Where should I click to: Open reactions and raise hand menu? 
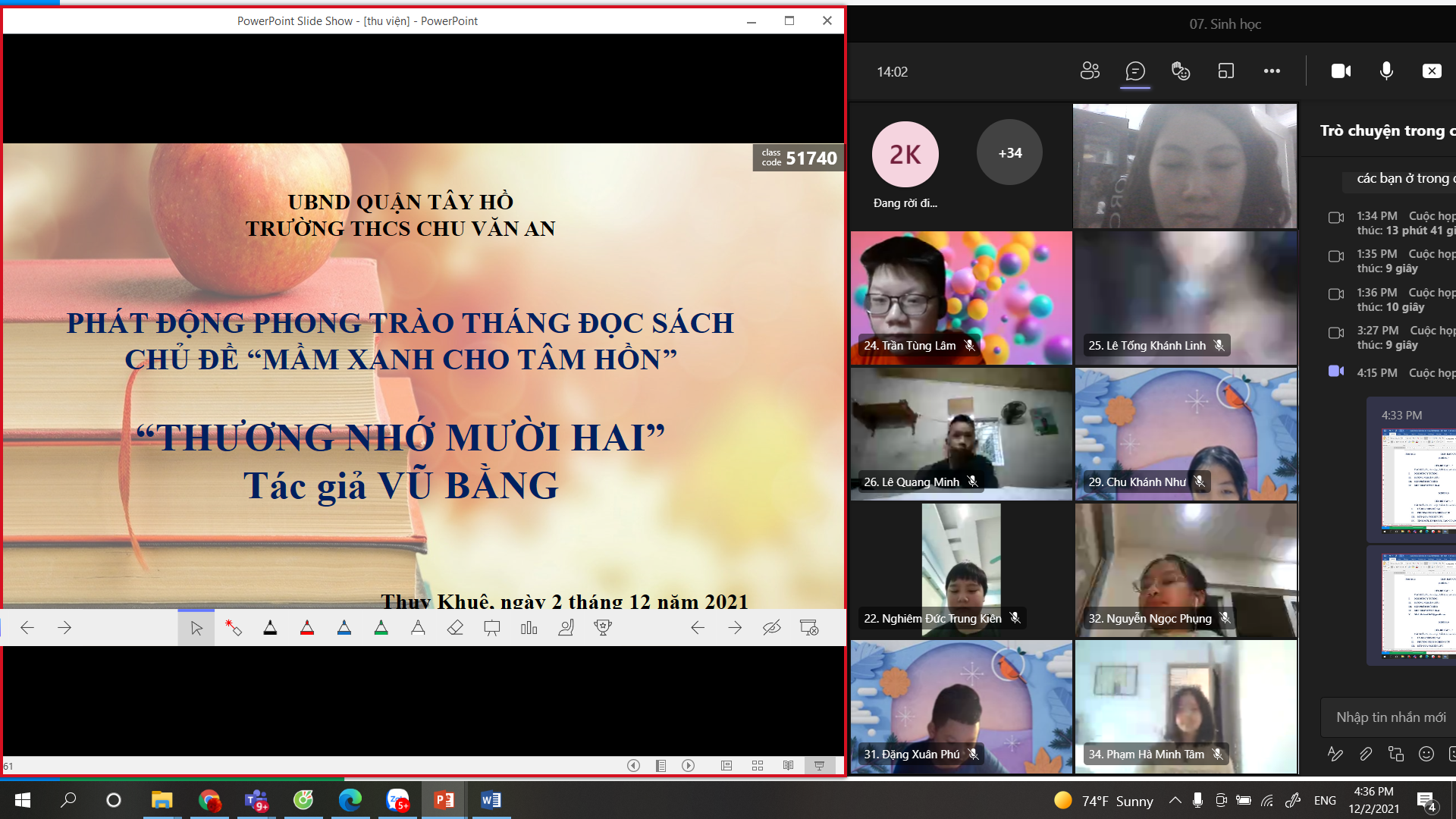[1181, 71]
